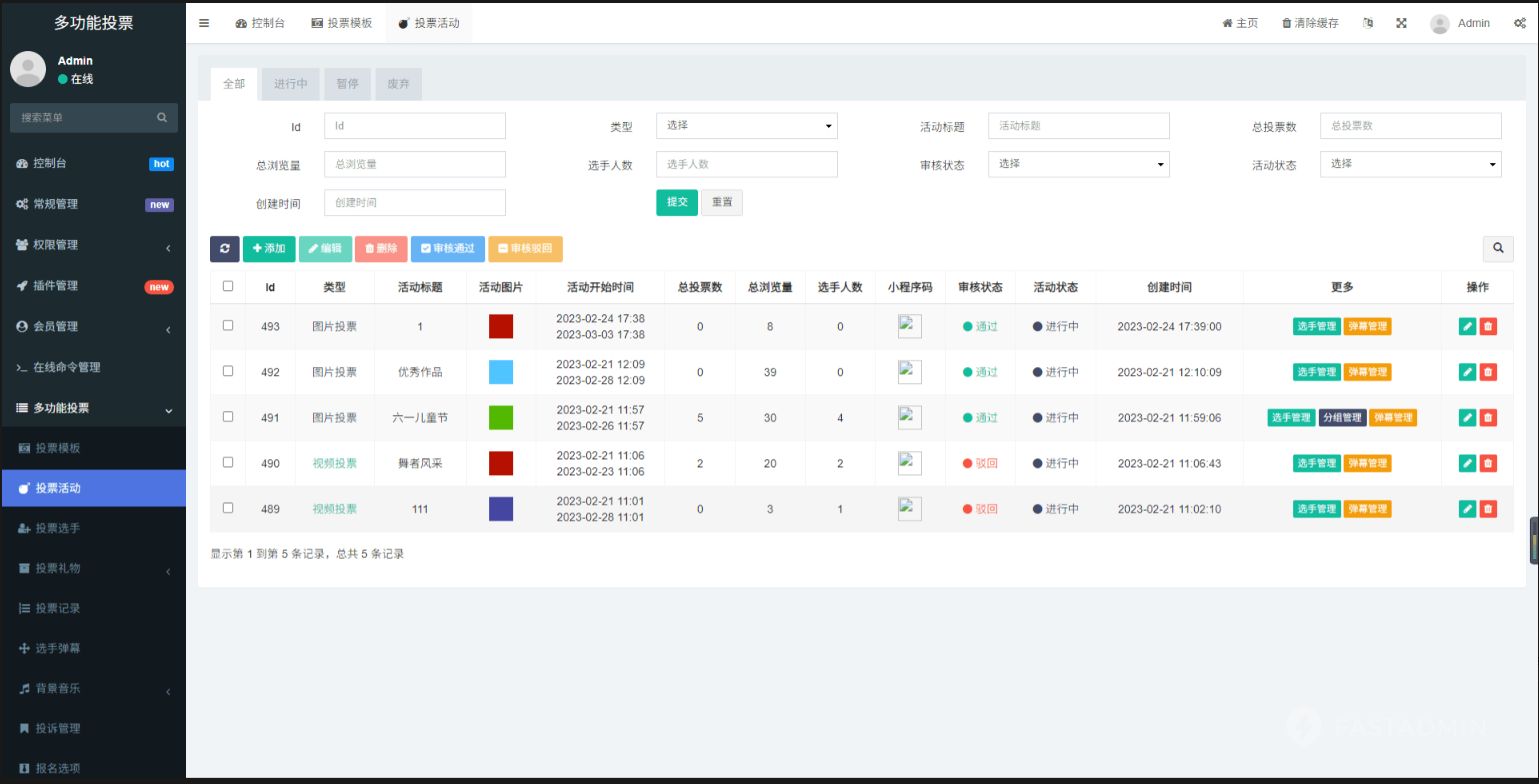Click the 提交 submit button
This screenshot has height=784, width=1539.
(677, 202)
